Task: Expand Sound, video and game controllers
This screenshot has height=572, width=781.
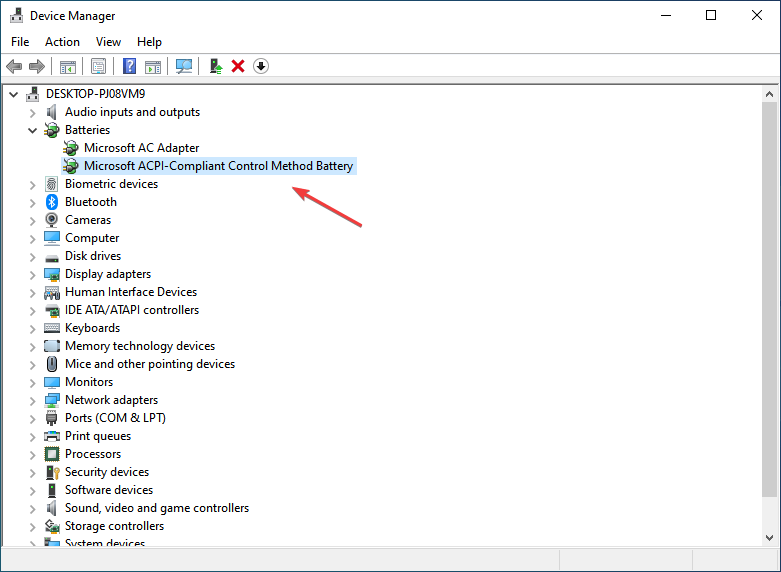Action: 32,509
